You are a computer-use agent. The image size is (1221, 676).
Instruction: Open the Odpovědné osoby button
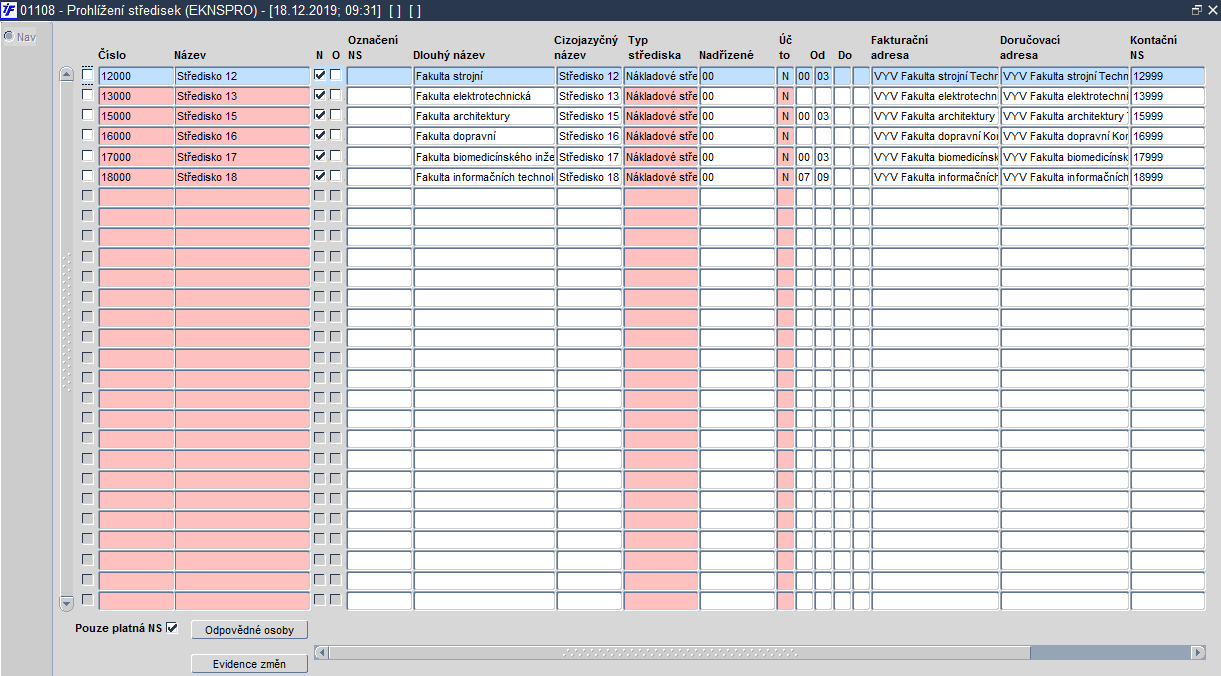tap(249, 630)
